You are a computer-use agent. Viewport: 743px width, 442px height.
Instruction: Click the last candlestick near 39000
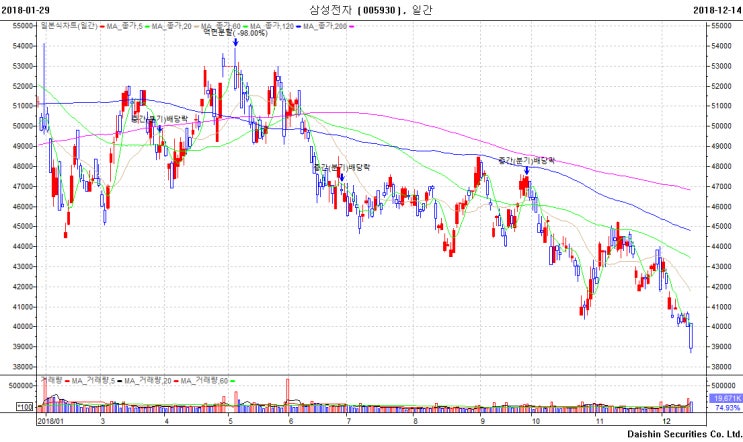click(691, 337)
